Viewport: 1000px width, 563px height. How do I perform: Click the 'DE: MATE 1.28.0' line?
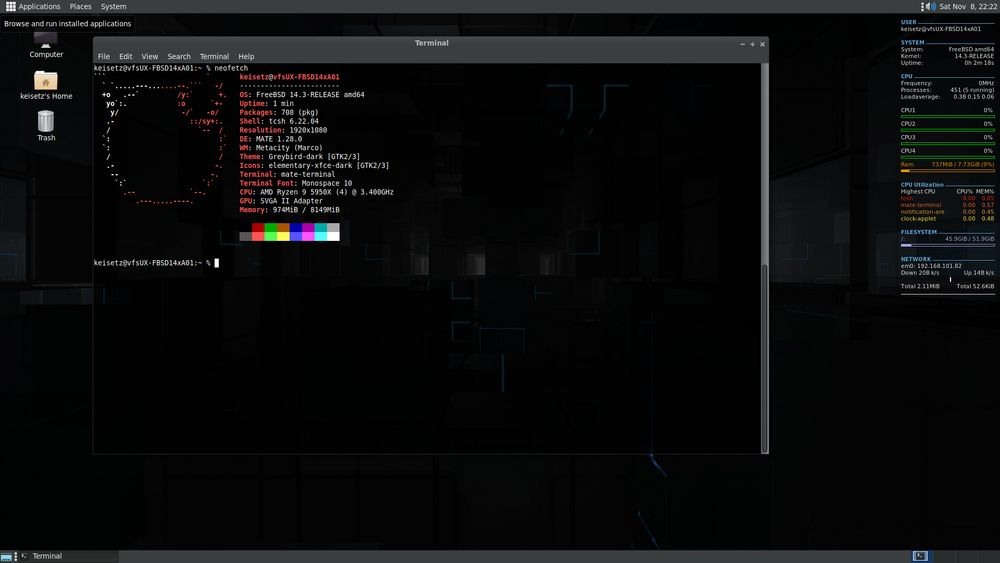[x=270, y=139]
